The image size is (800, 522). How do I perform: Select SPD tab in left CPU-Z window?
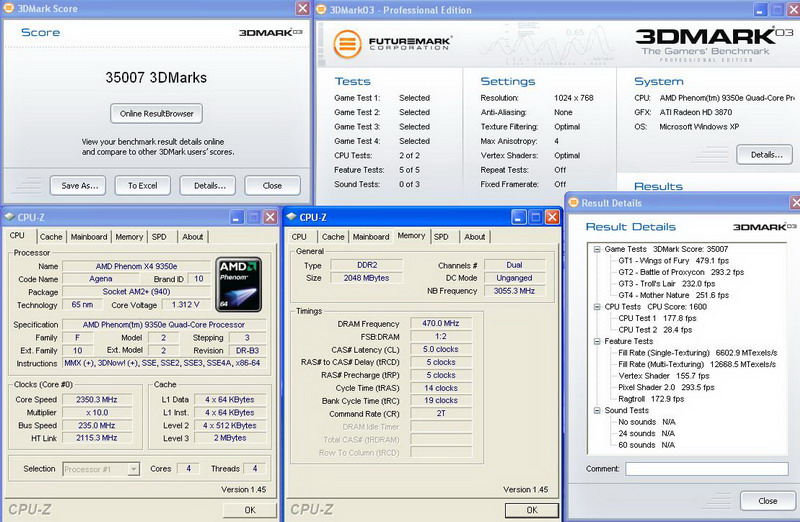coord(159,237)
